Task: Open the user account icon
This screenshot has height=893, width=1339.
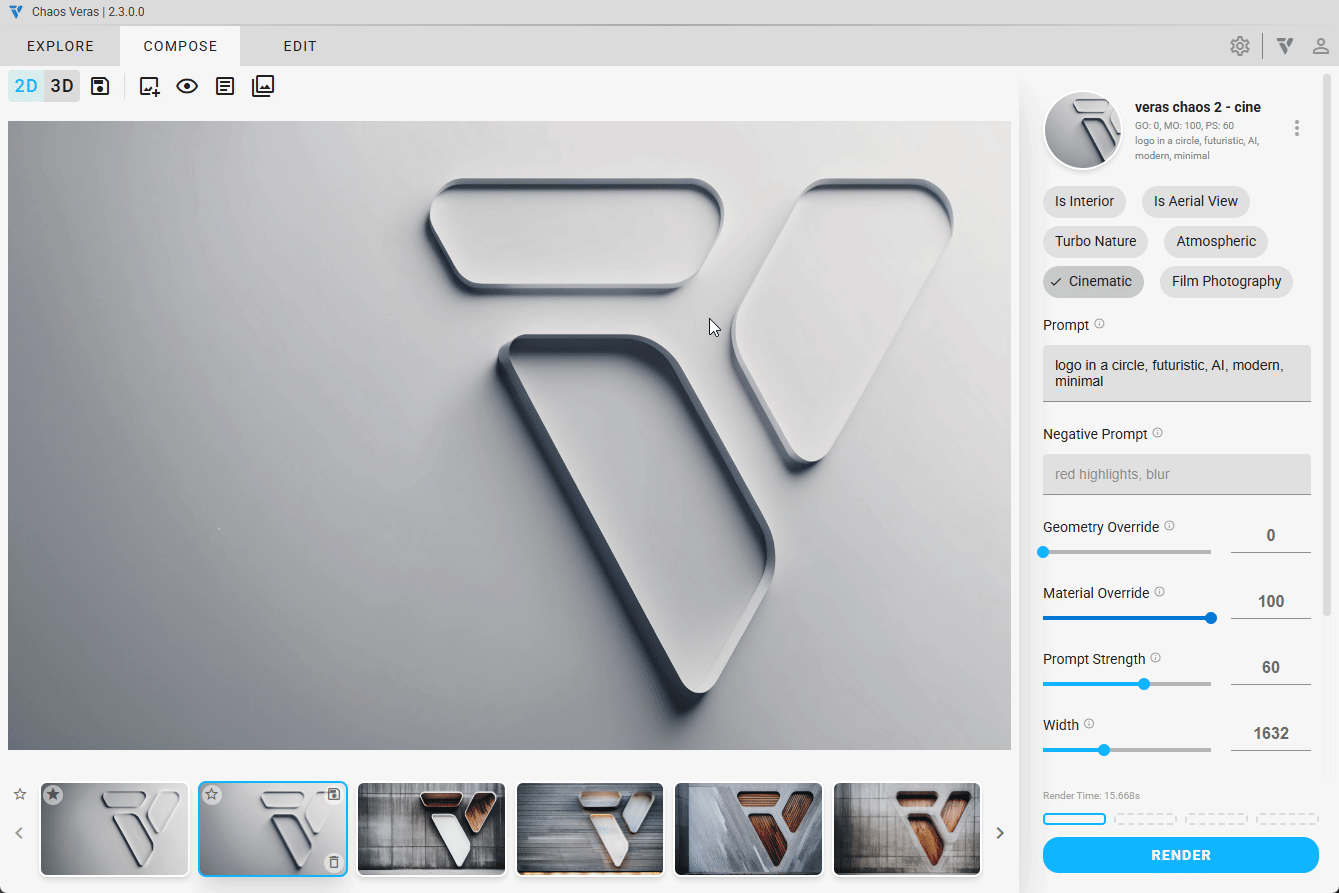Action: click(1321, 46)
